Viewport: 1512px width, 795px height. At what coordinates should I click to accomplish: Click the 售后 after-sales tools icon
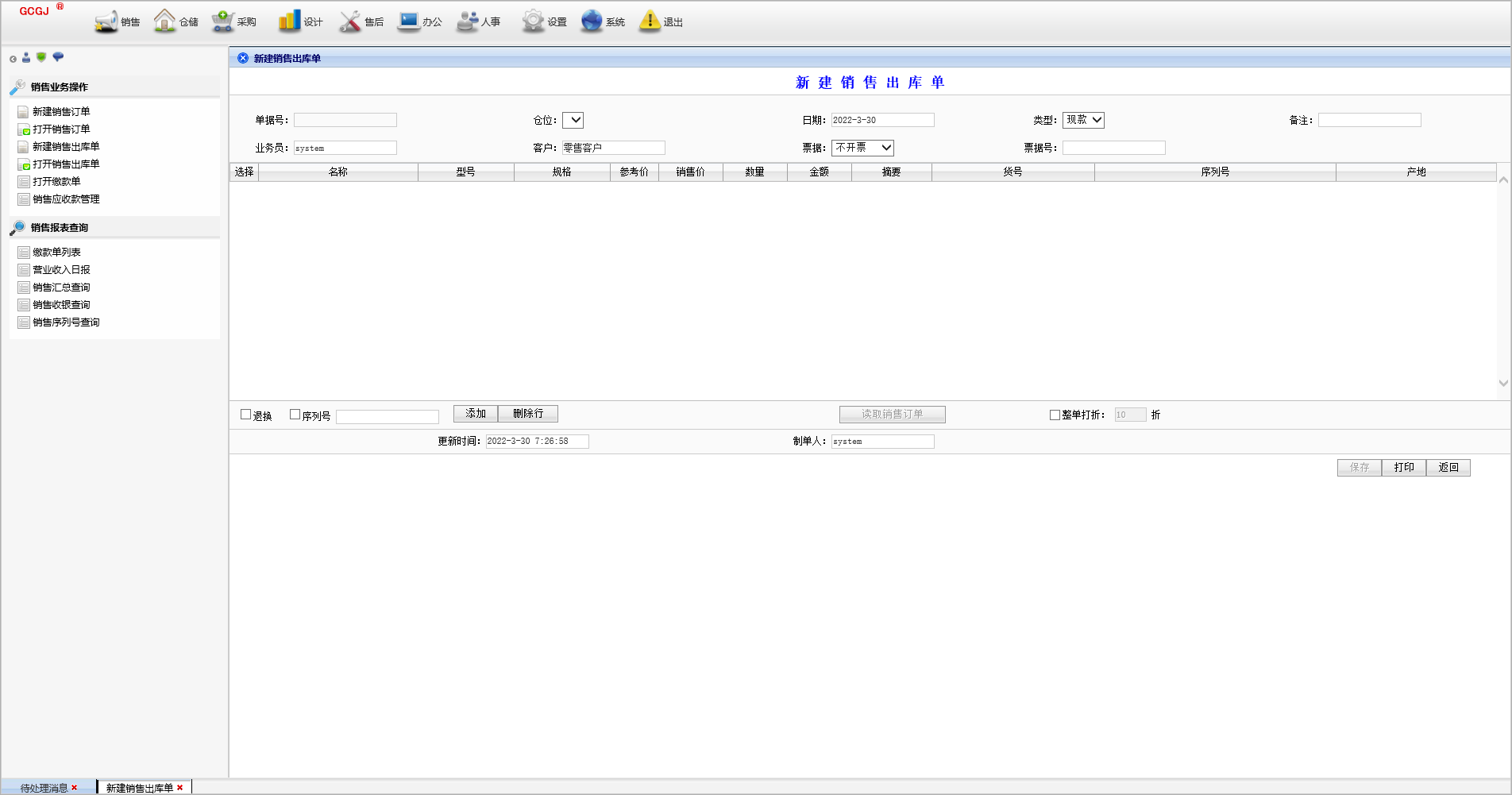coord(350,21)
